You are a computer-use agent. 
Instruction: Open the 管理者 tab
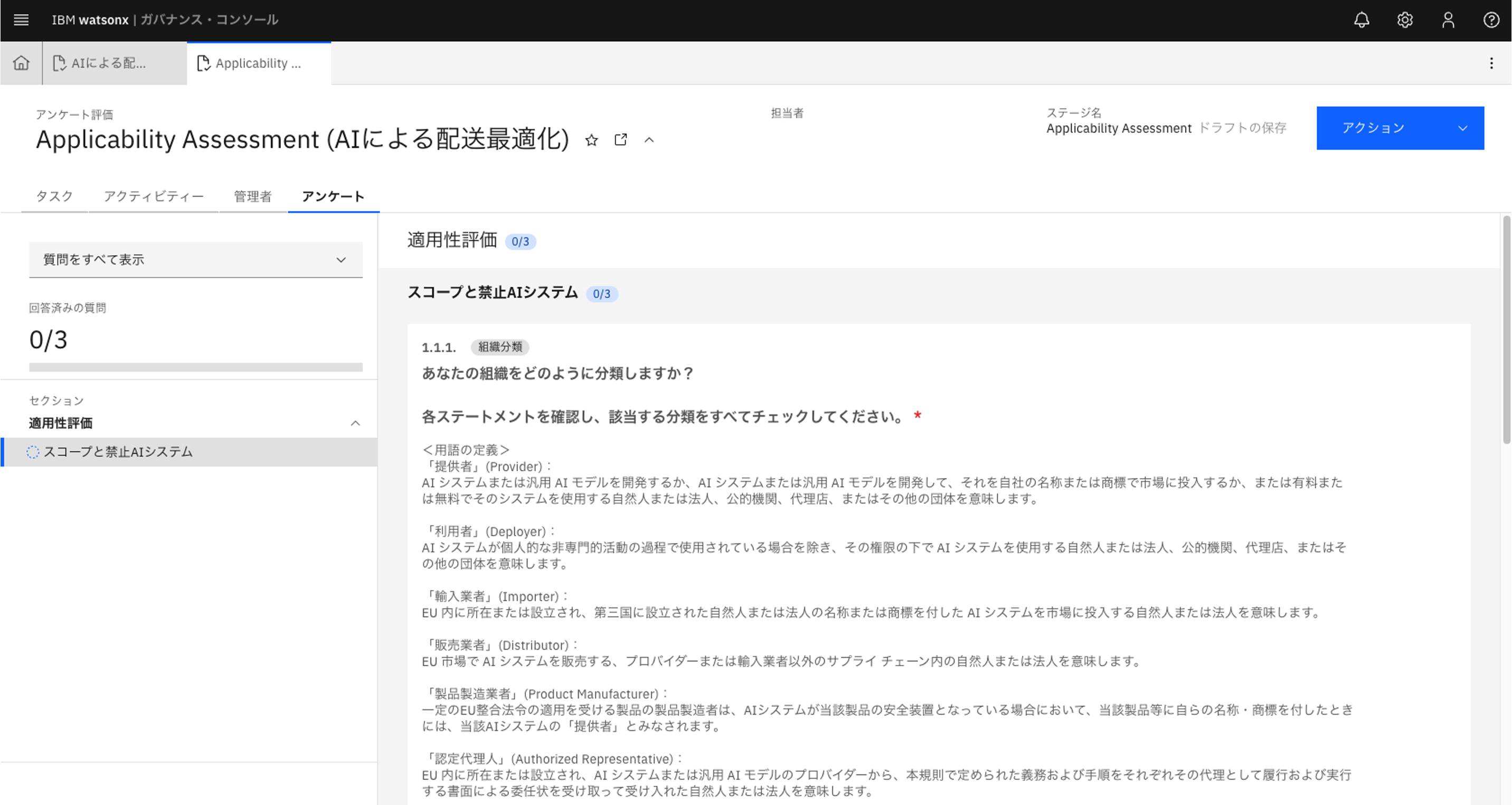click(252, 196)
